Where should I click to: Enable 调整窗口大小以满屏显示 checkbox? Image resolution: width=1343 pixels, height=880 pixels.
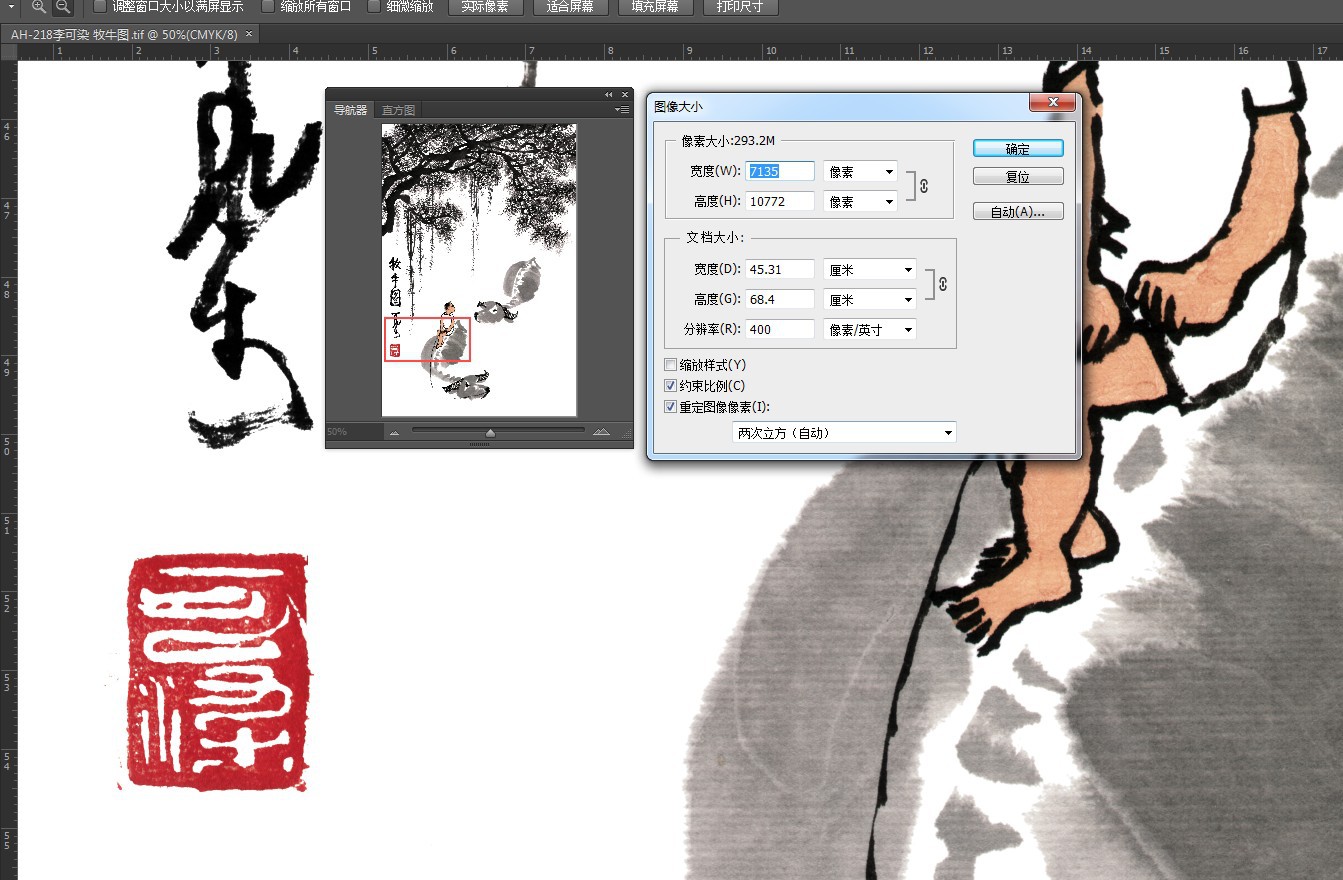[99, 6]
